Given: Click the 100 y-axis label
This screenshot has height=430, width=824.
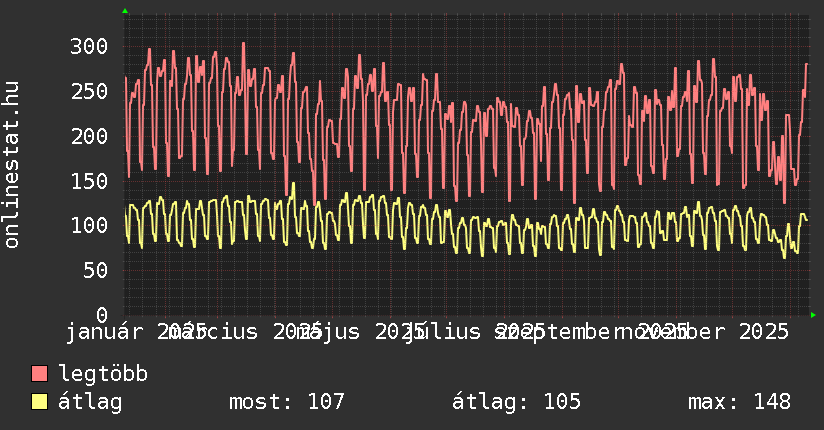Looking at the screenshot, I should coord(89,226).
